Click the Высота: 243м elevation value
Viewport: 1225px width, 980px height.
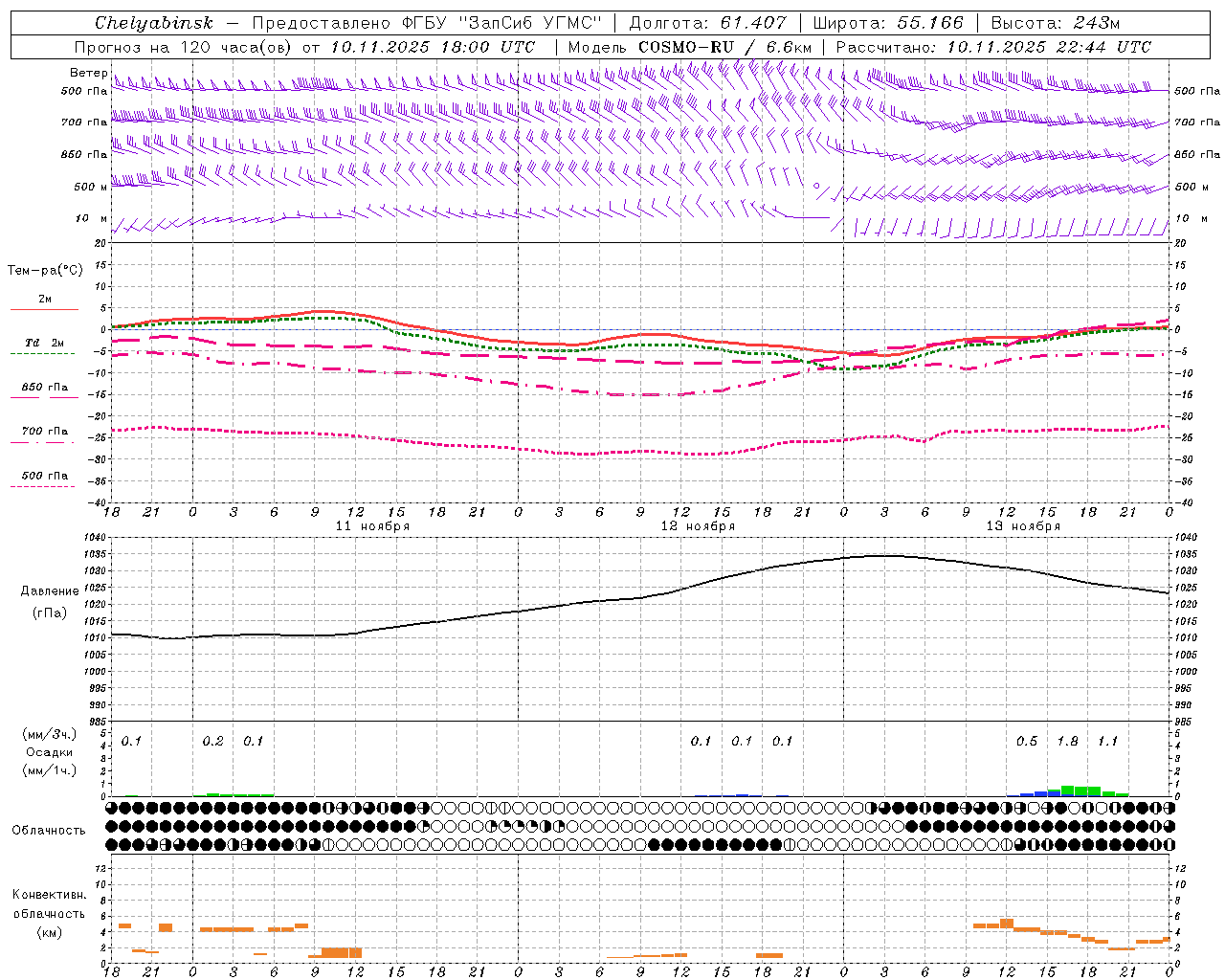click(x=1055, y=23)
